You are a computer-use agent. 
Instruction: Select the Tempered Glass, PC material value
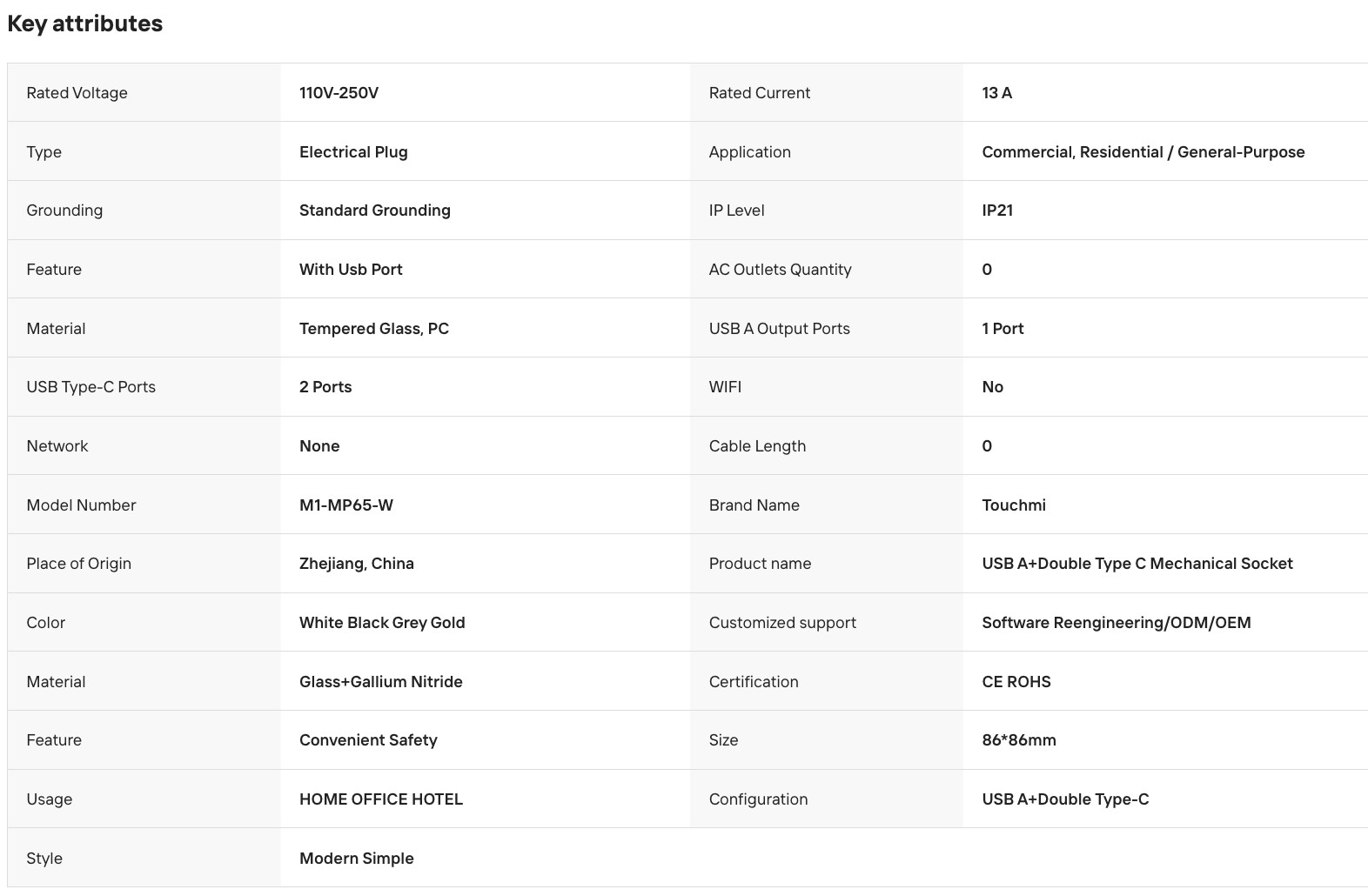tap(374, 329)
